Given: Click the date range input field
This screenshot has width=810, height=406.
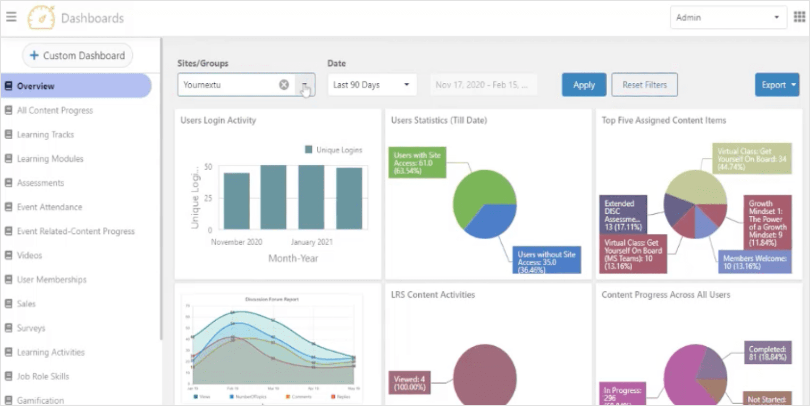Looking at the screenshot, I should [484, 85].
